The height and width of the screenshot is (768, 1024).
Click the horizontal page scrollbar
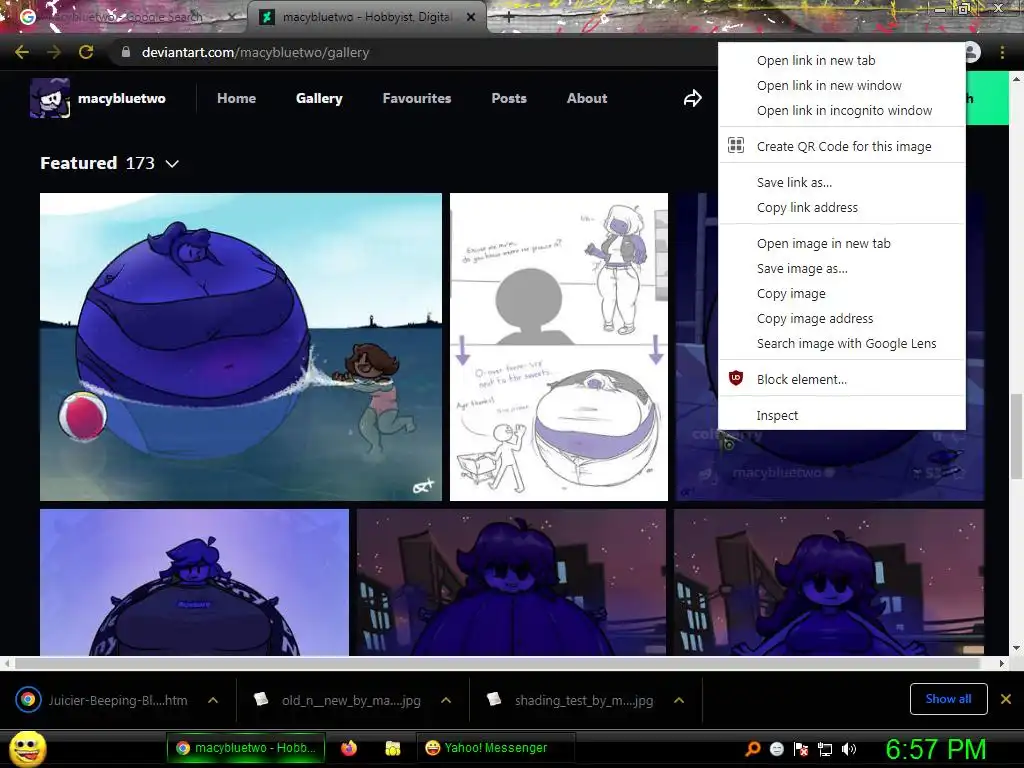coord(496,664)
